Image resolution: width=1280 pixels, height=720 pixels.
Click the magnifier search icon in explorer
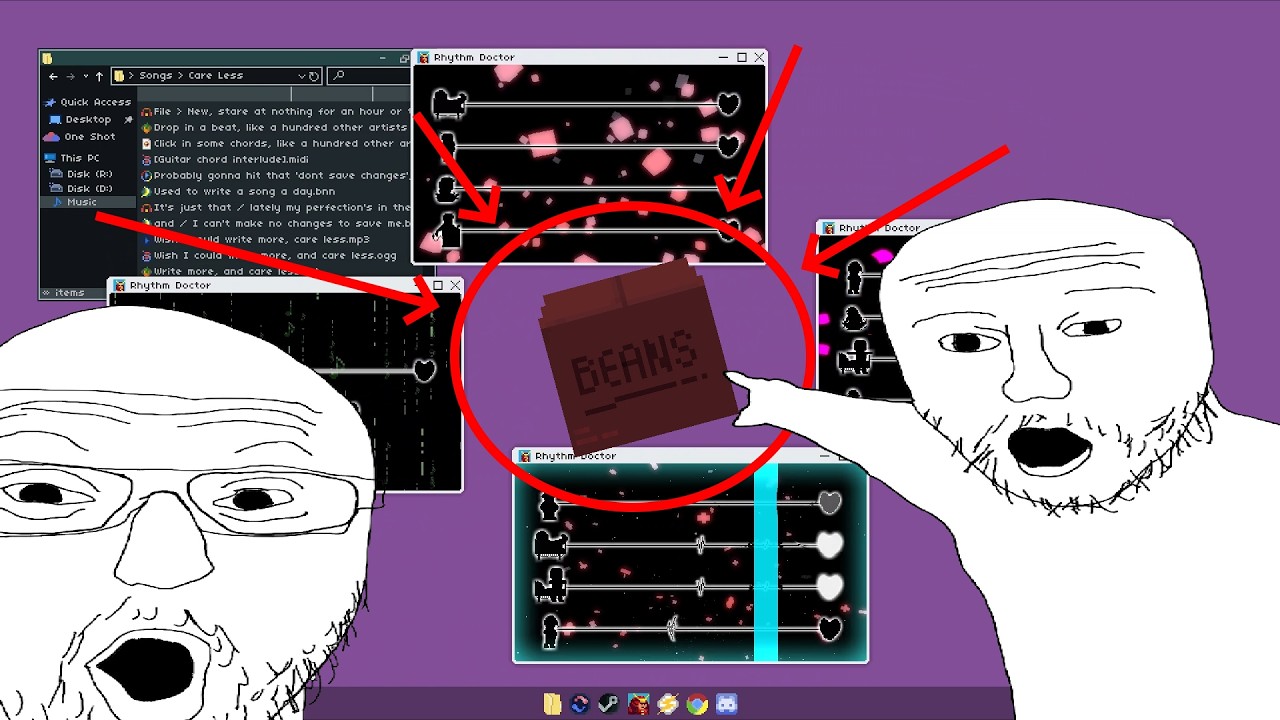338,76
